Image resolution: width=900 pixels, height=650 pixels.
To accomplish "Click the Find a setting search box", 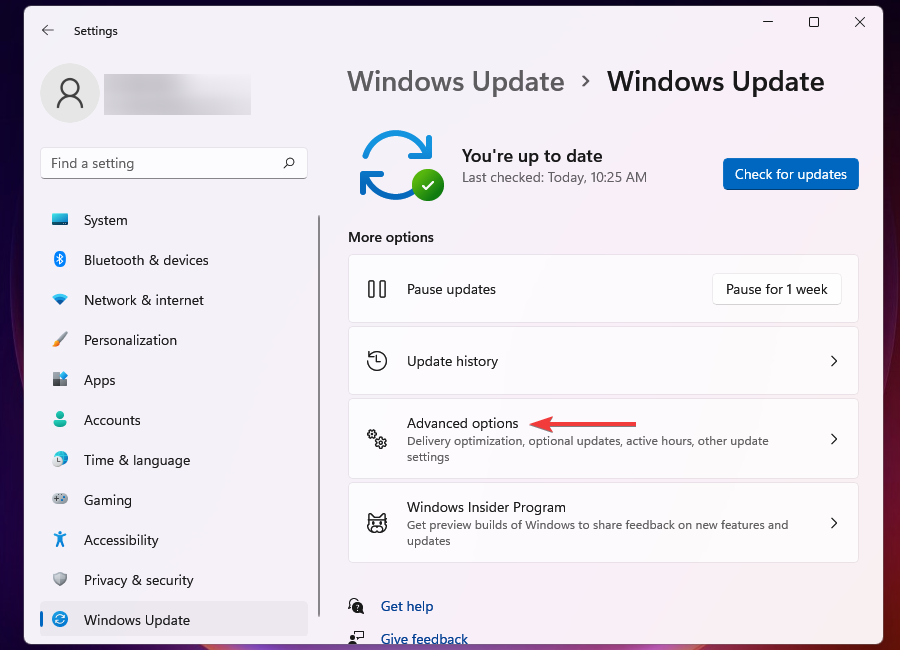I will [174, 163].
